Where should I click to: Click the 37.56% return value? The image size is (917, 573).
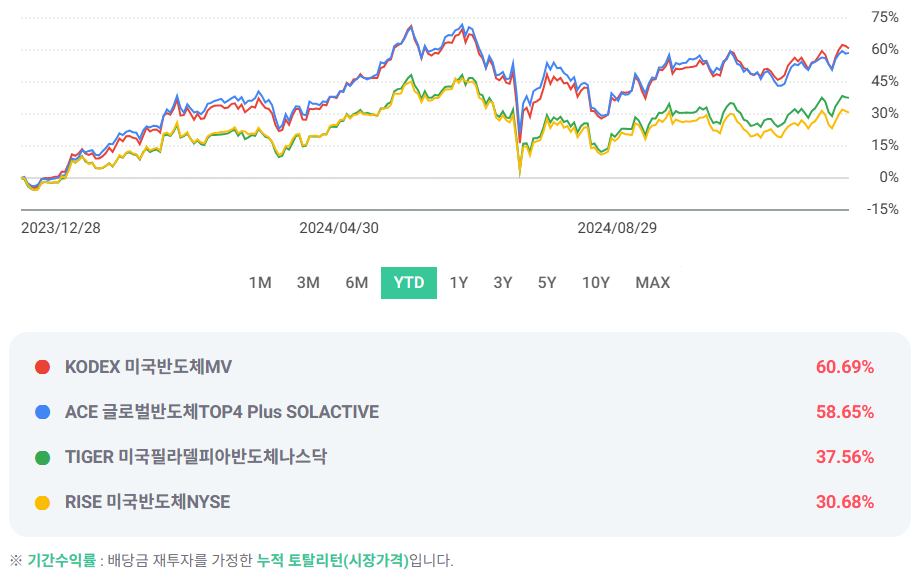click(845, 457)
